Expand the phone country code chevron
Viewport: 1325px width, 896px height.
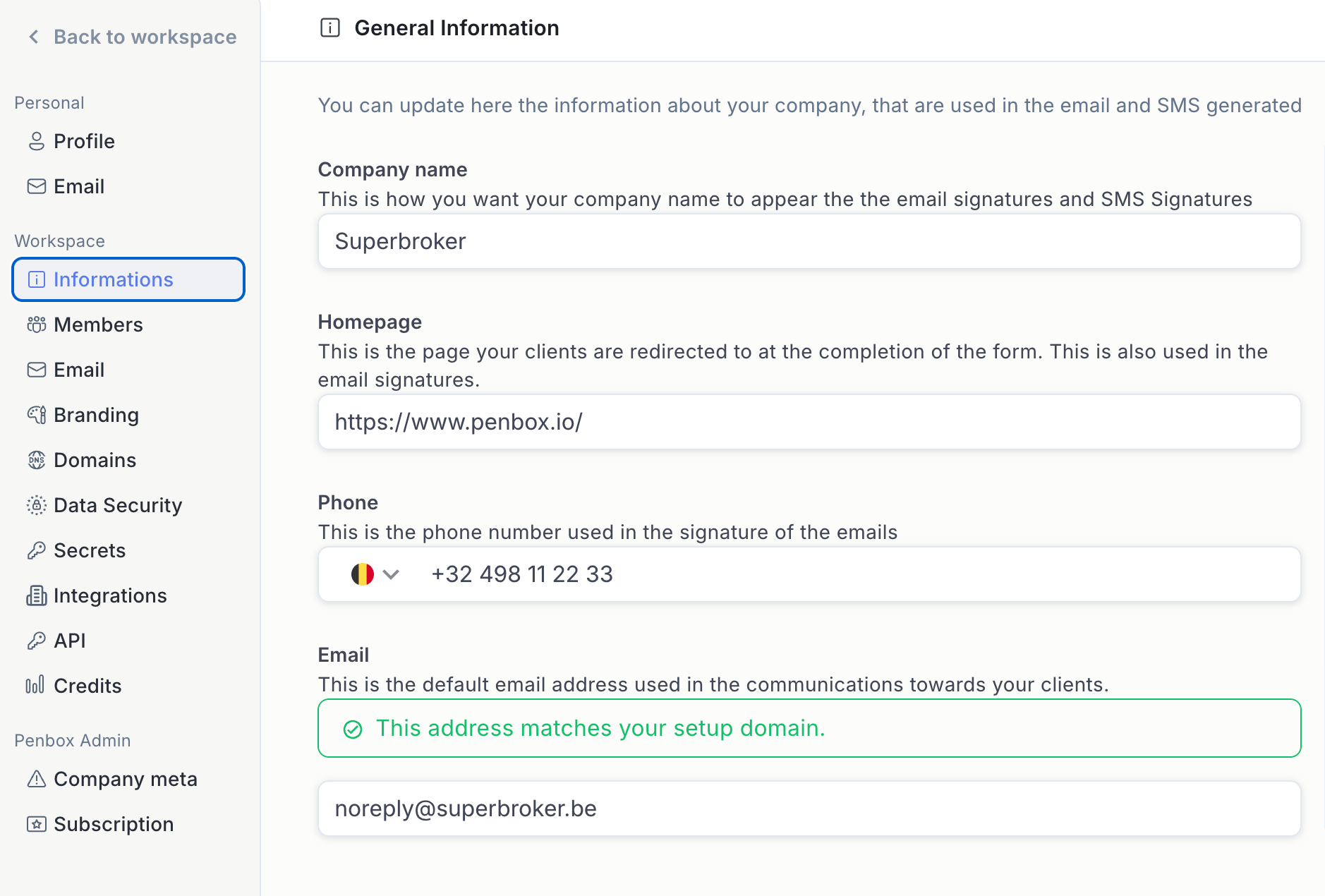tap(391, 574)
